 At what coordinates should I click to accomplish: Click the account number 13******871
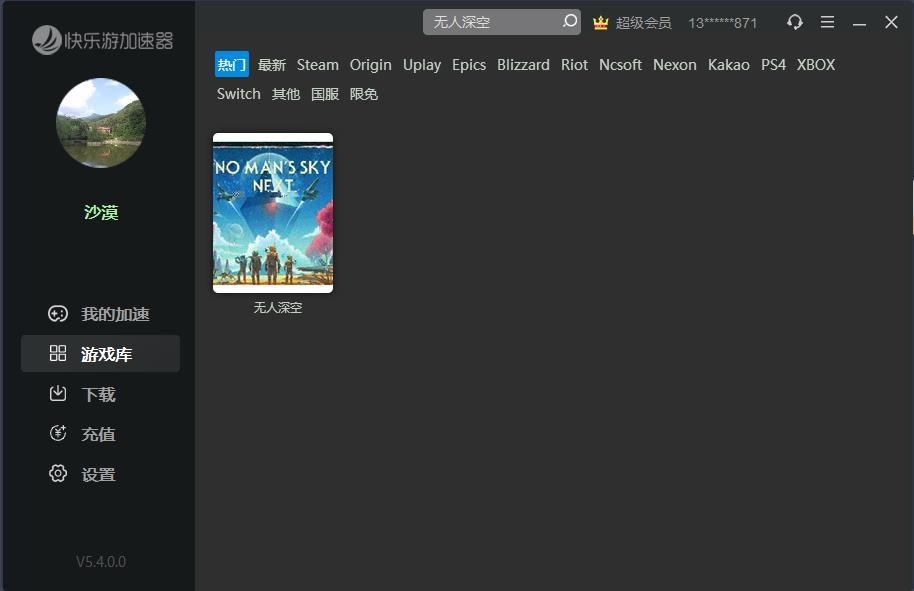pyautogui.click(x=722, y=23)
